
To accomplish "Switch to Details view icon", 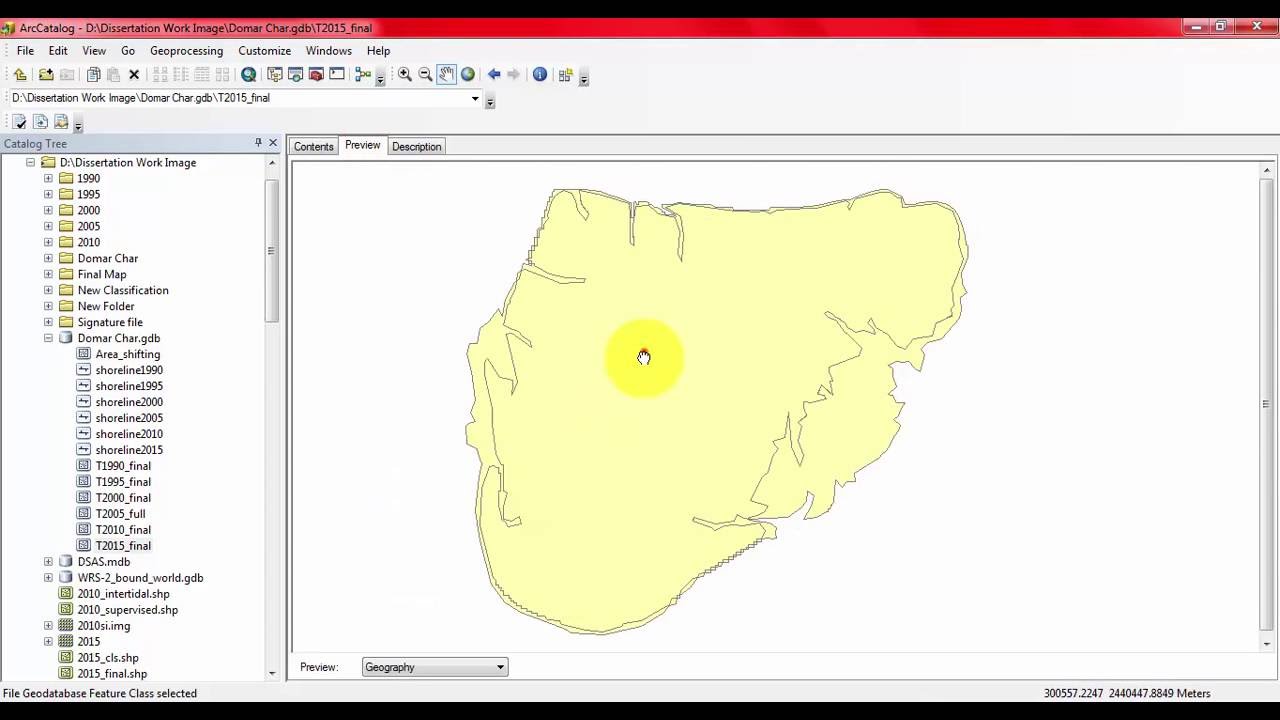I will tap(202, 74).
